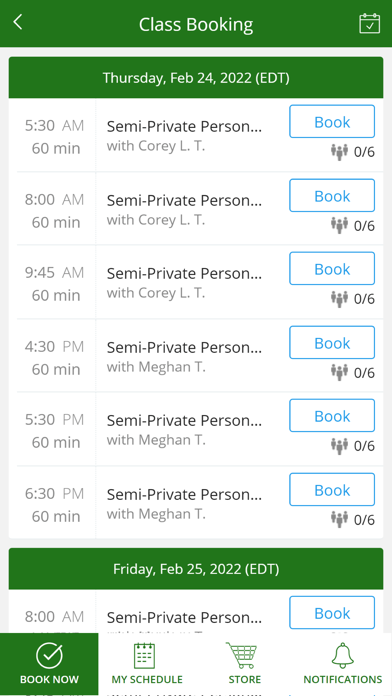Book the 4:30 PM class with Meghan
The width and height of the screenshot is (392, 696).
point(332,342)
